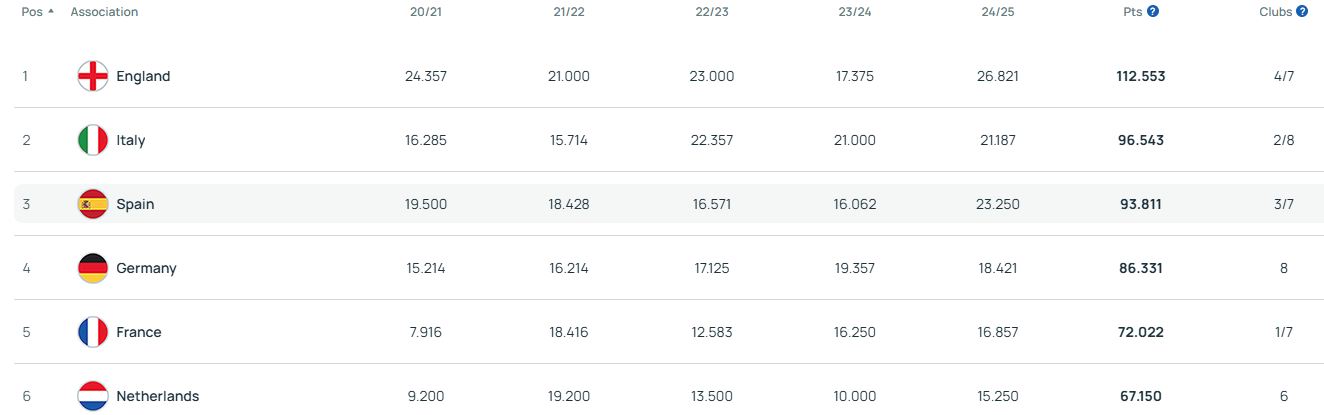Open the Netherlands association link
The image size is (1324, 415).
coord(158,396)
